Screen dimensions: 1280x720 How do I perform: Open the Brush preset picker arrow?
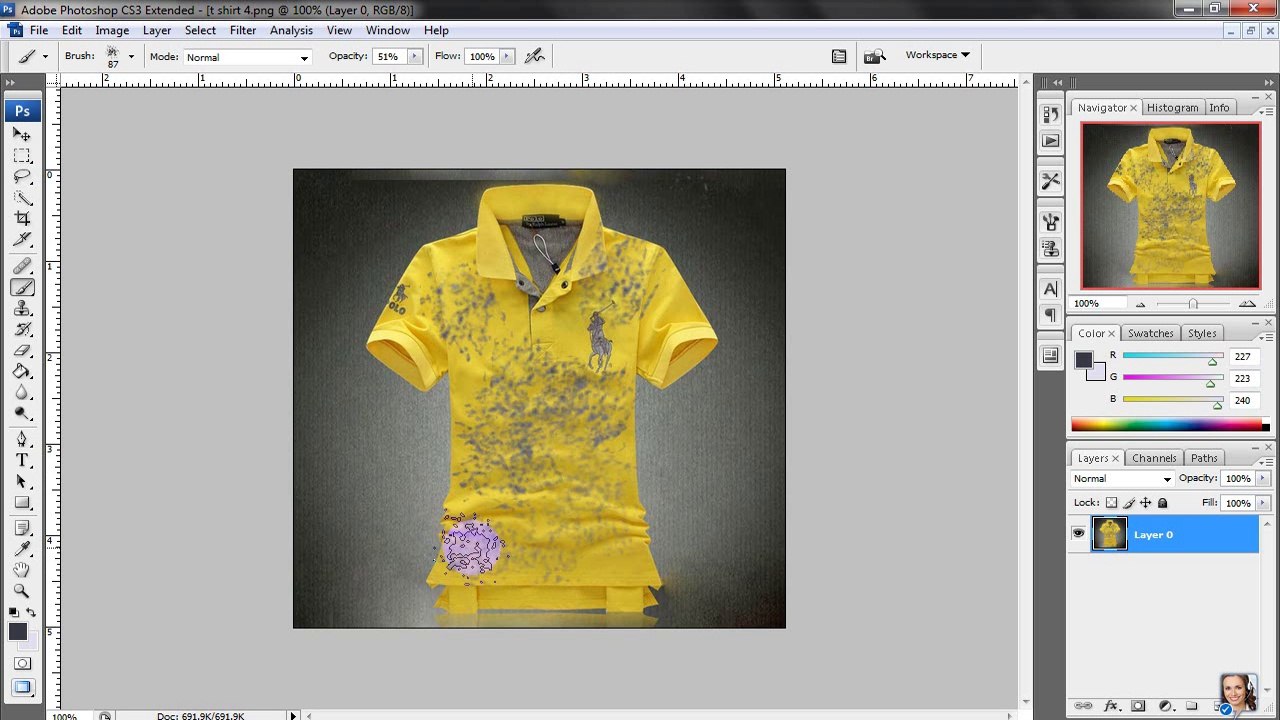pyautogui.click(x=131, y=57)
